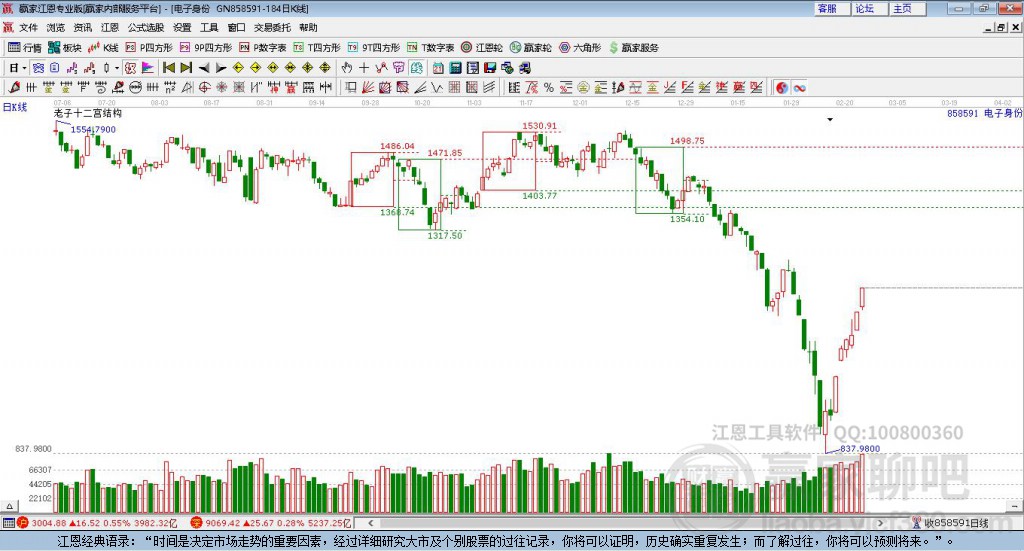1024x551 pixels.
Task: Jump to last bar icon
Action: pyautogui.click(x=186, y=68)
